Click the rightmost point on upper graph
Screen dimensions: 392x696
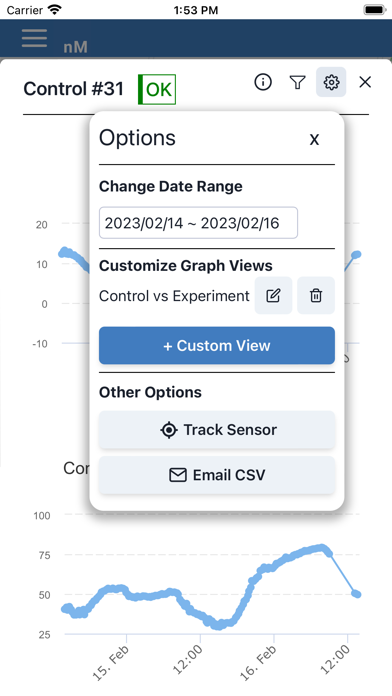pos(356,254)
